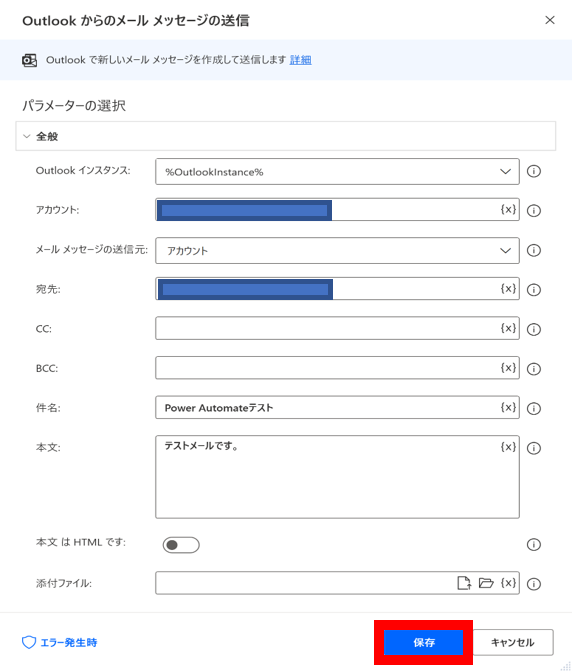Click the variable picker icon in アカウント field
Screen dimensions: 572x672
tap(508, 210)
